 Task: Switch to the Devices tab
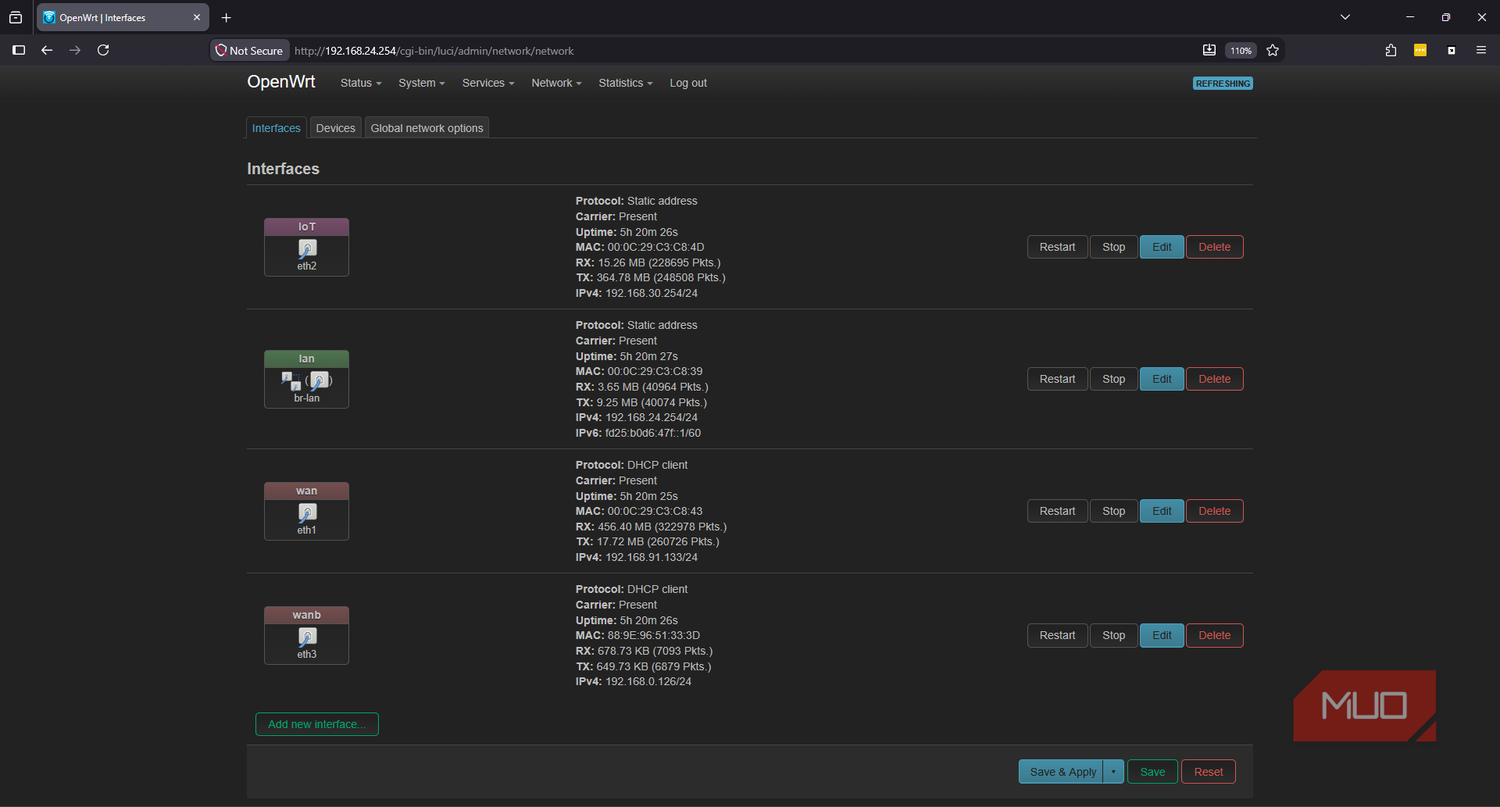click(335, 128)
